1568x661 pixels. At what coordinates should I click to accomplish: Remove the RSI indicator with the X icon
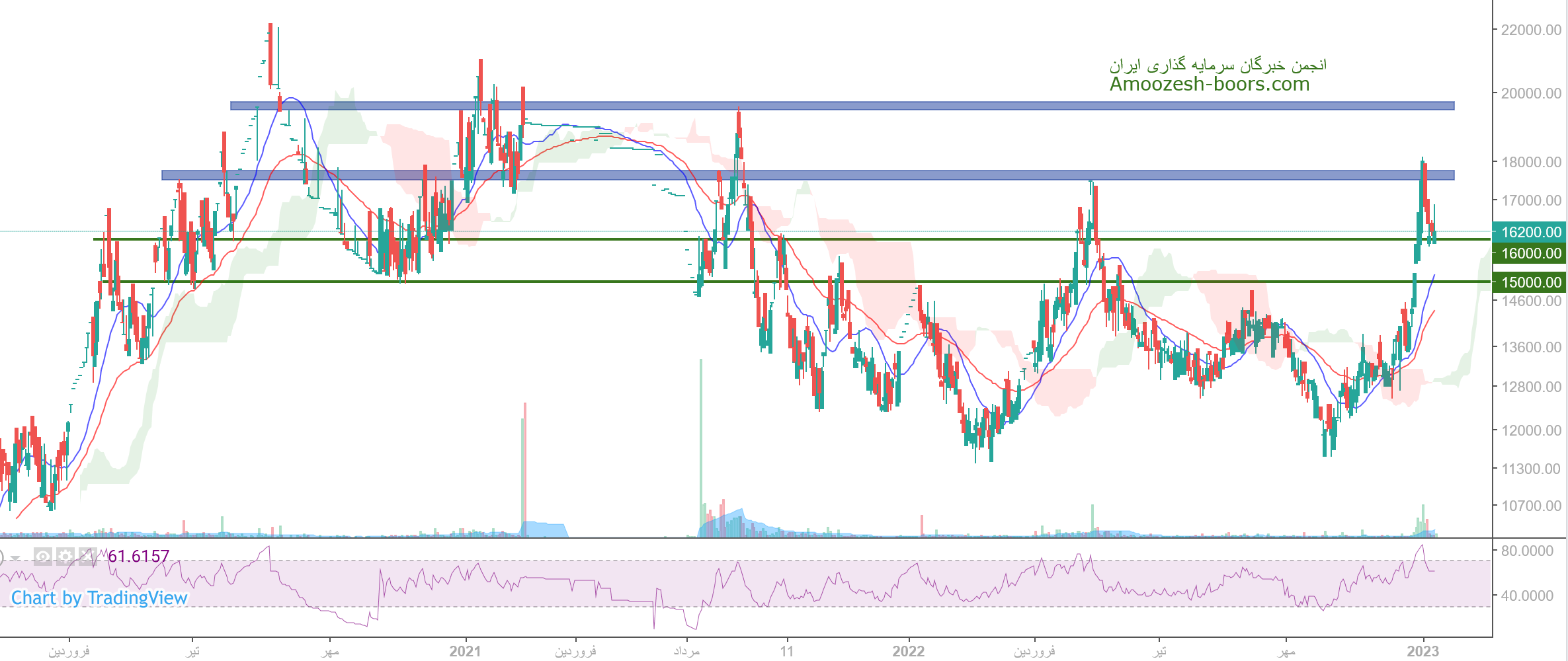pyautogui.click(x=87, y=557)
